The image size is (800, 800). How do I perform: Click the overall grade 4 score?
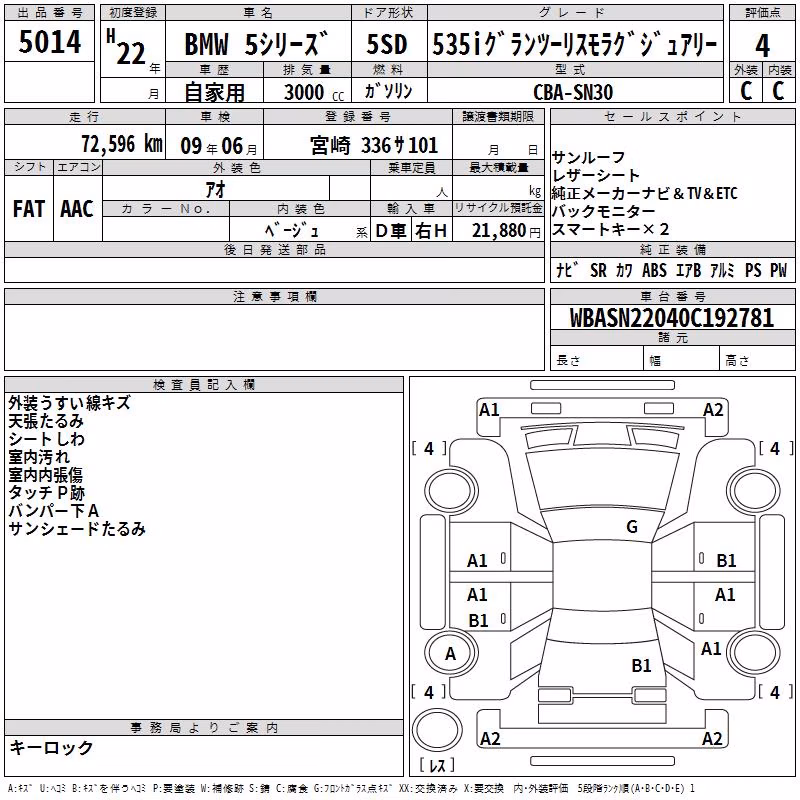pos(762,45)
